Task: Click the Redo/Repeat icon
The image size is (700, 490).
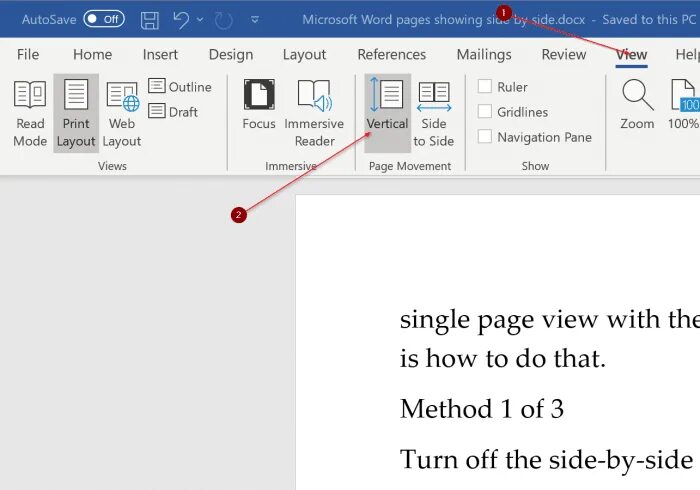Action: click(x=224, y=20)
